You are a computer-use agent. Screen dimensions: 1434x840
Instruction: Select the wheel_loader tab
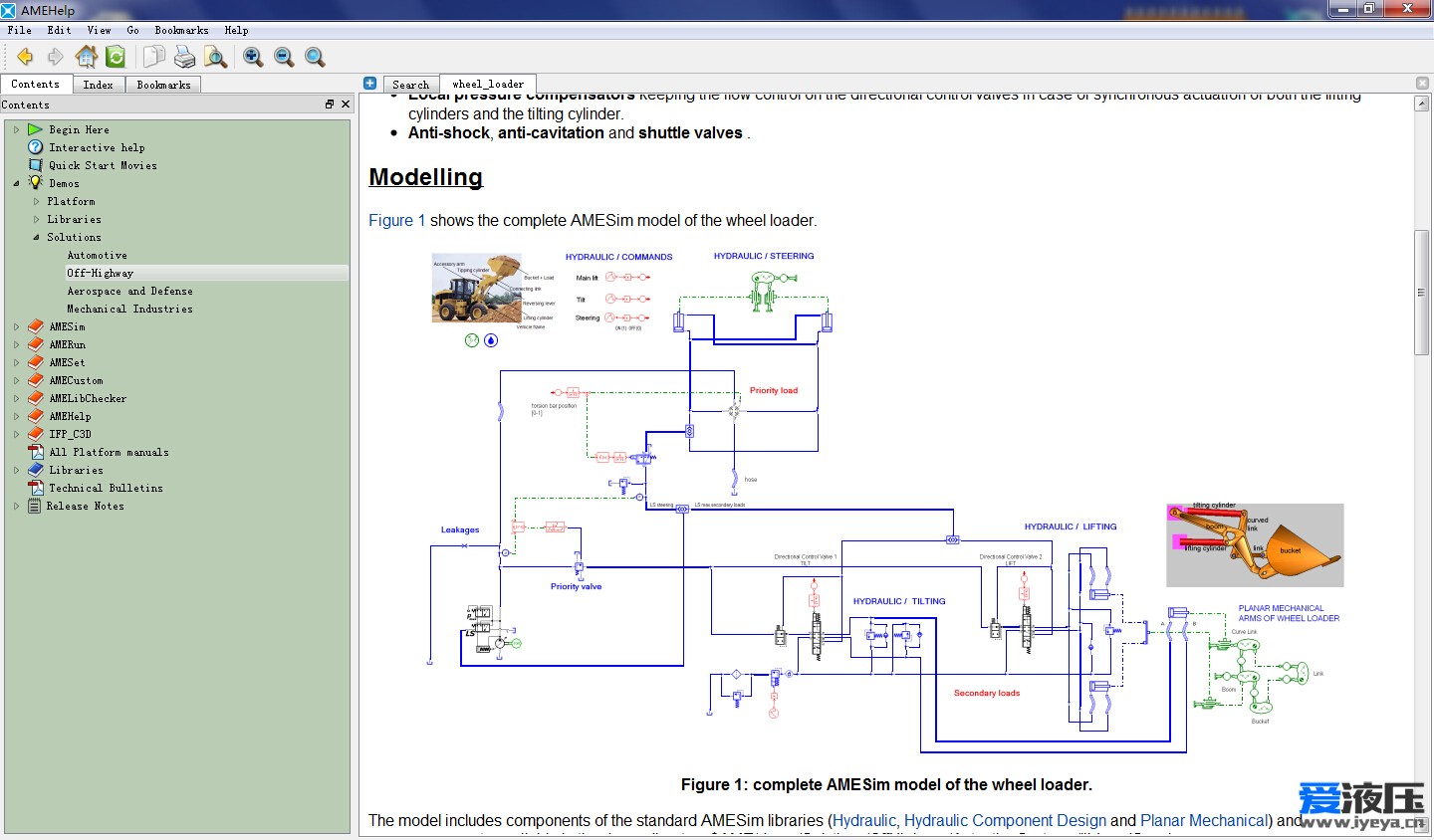(488, 84)
